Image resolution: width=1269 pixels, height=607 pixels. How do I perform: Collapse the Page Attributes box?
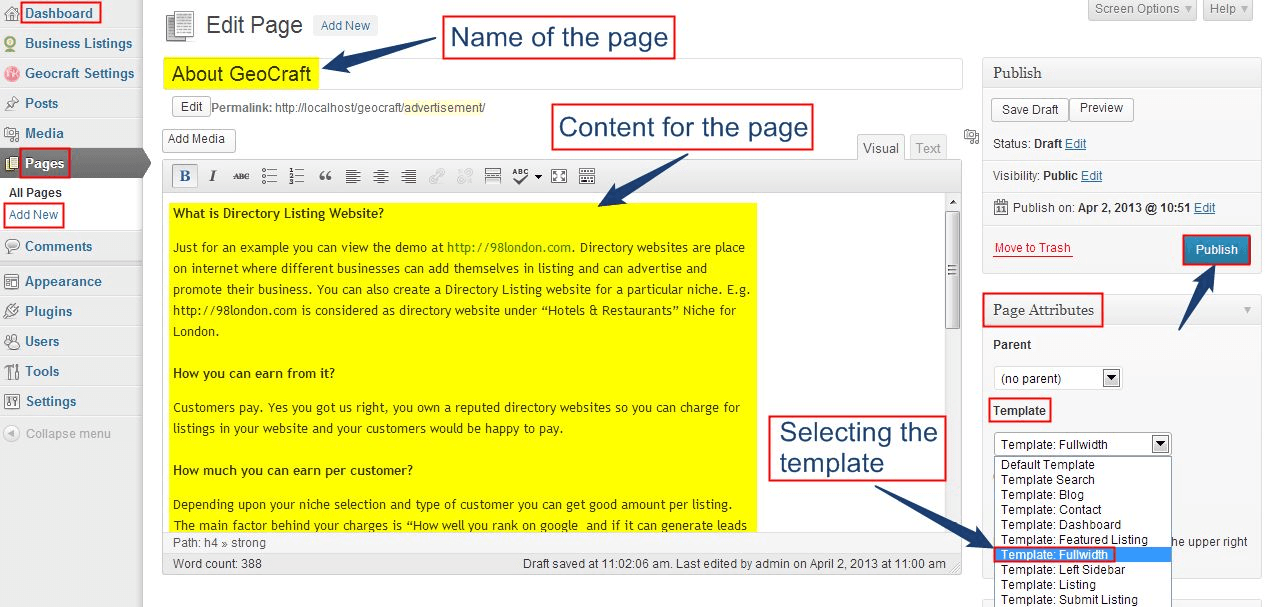[1247, 310]
